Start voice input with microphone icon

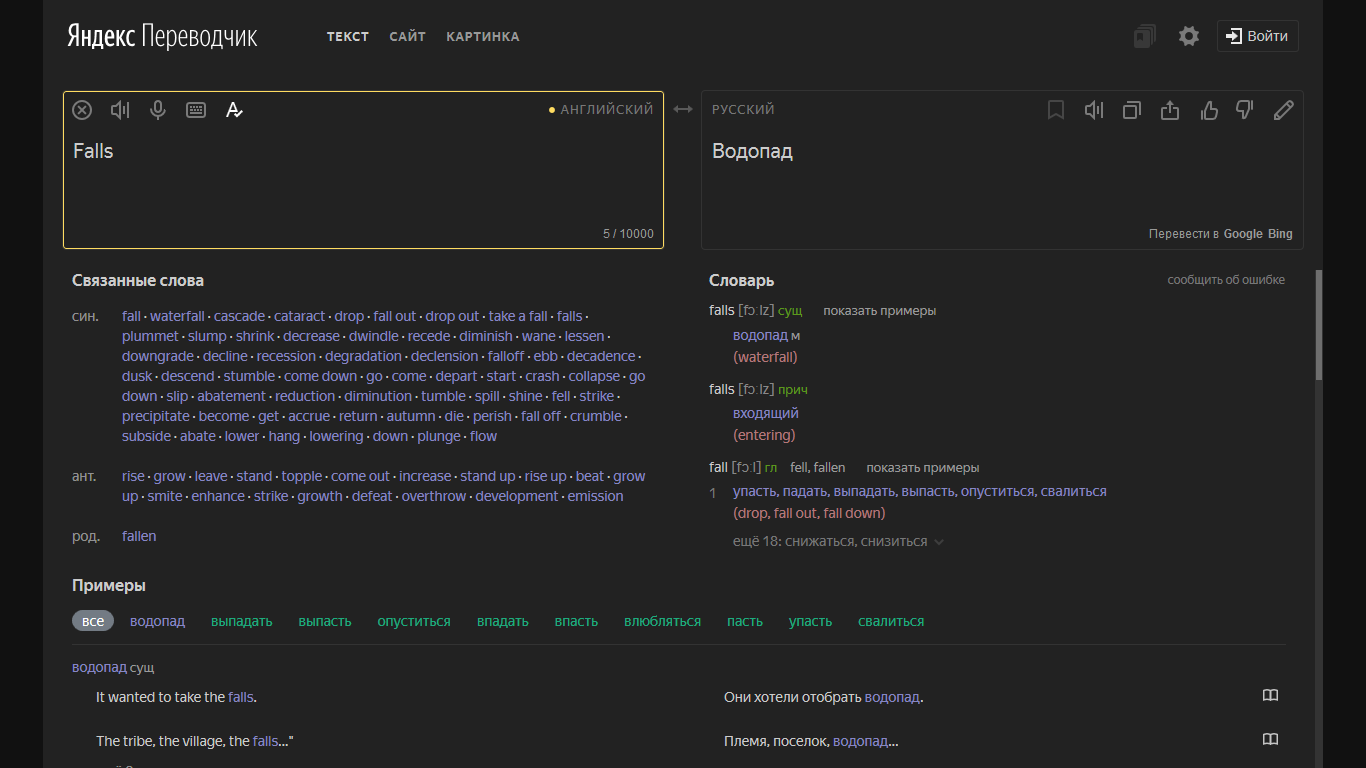click(x=158, y=110)
